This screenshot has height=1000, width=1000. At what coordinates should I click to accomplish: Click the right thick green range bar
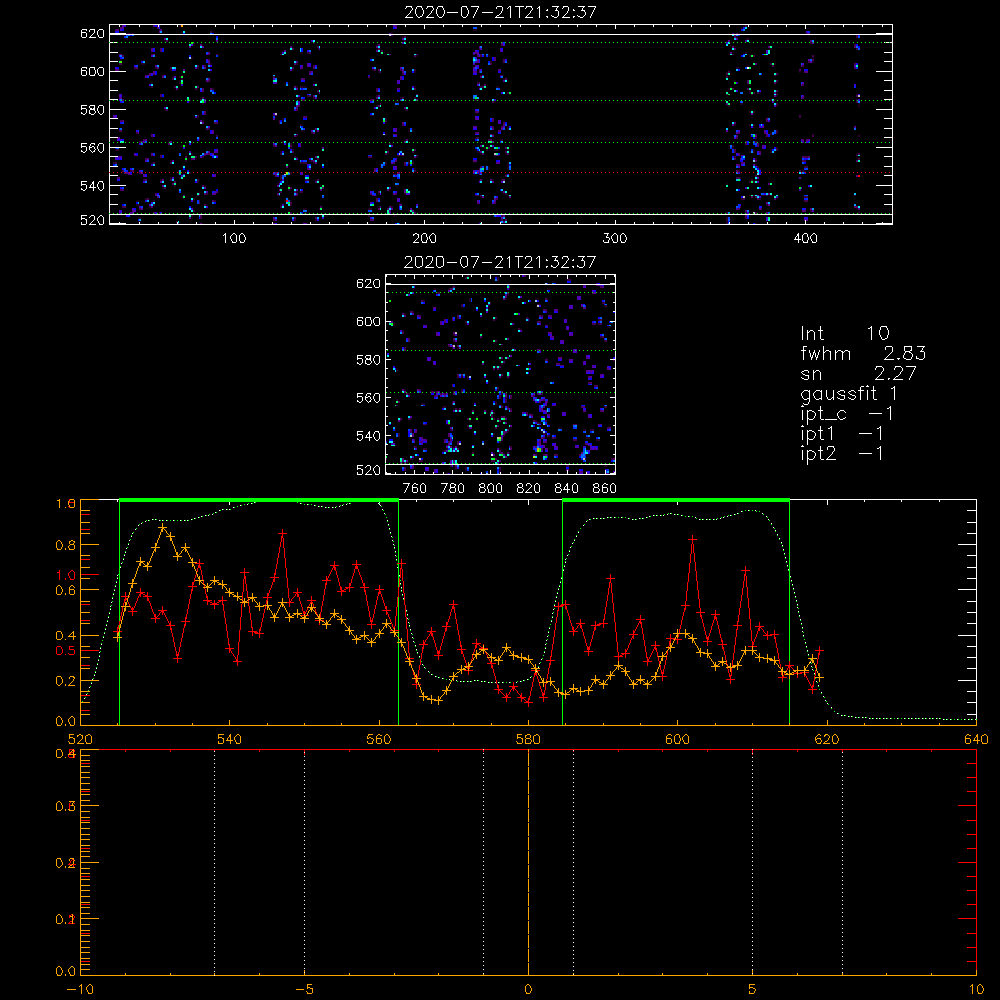tap(676, 500)
